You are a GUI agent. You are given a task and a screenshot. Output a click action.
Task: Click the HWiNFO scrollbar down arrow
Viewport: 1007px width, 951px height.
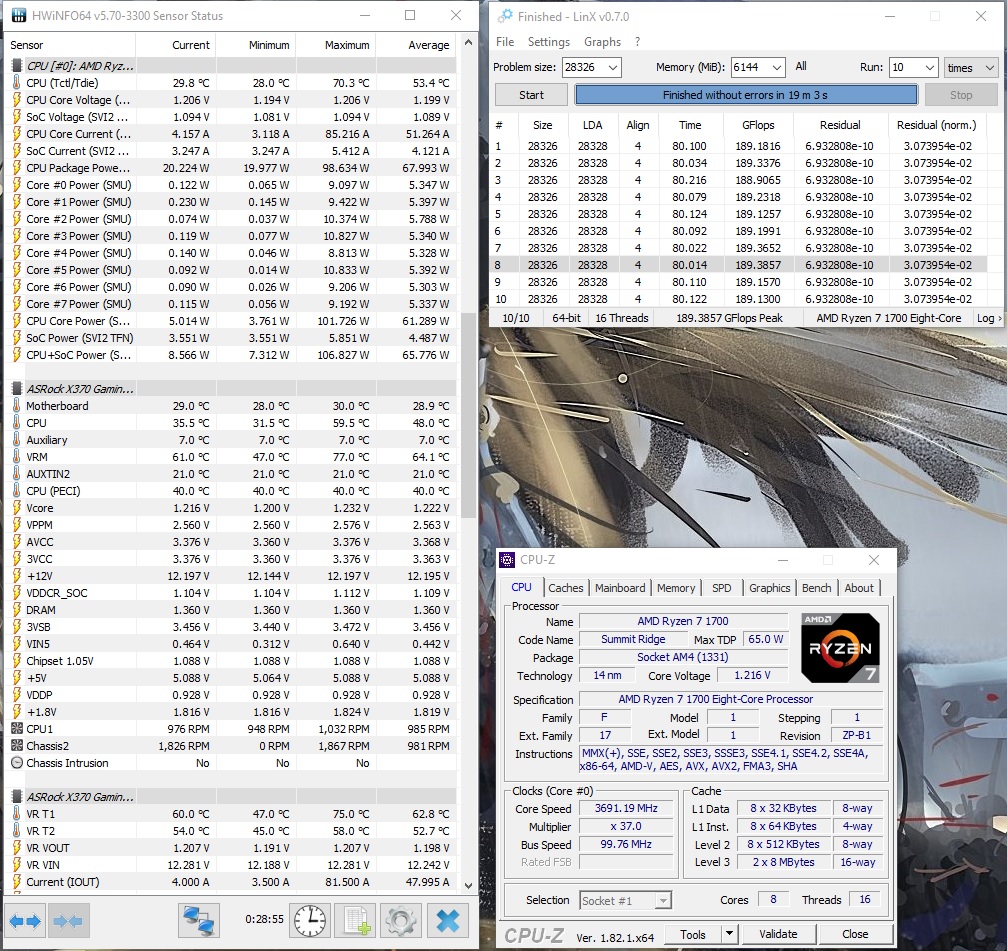coord(469,886)
